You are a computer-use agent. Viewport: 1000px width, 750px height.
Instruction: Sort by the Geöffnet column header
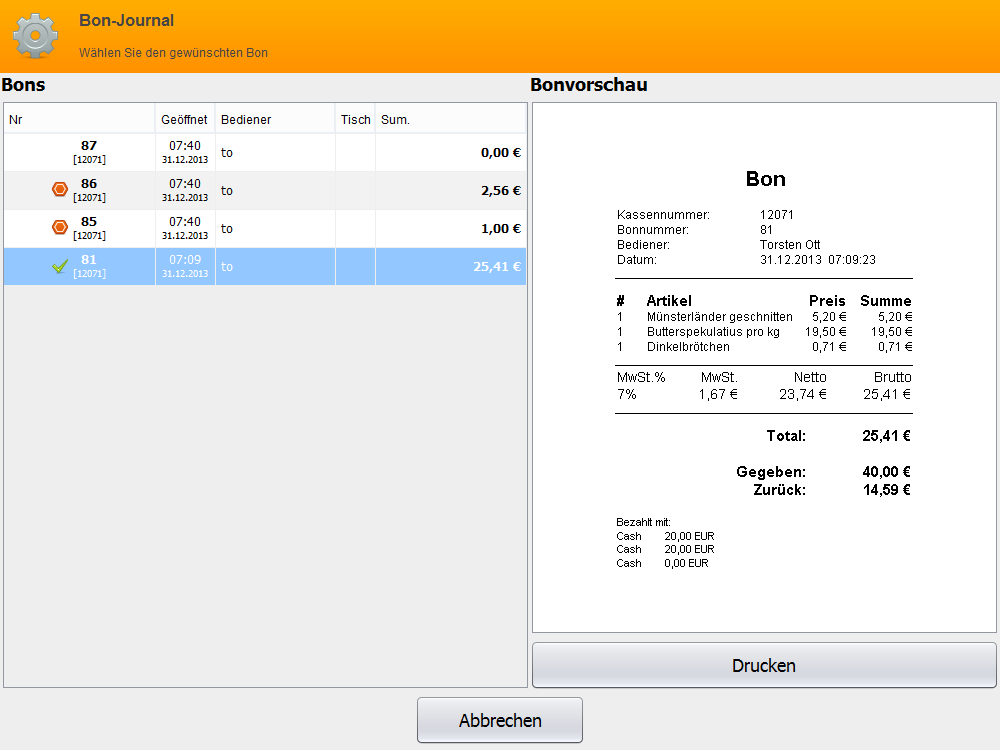[x=185, y=119]
